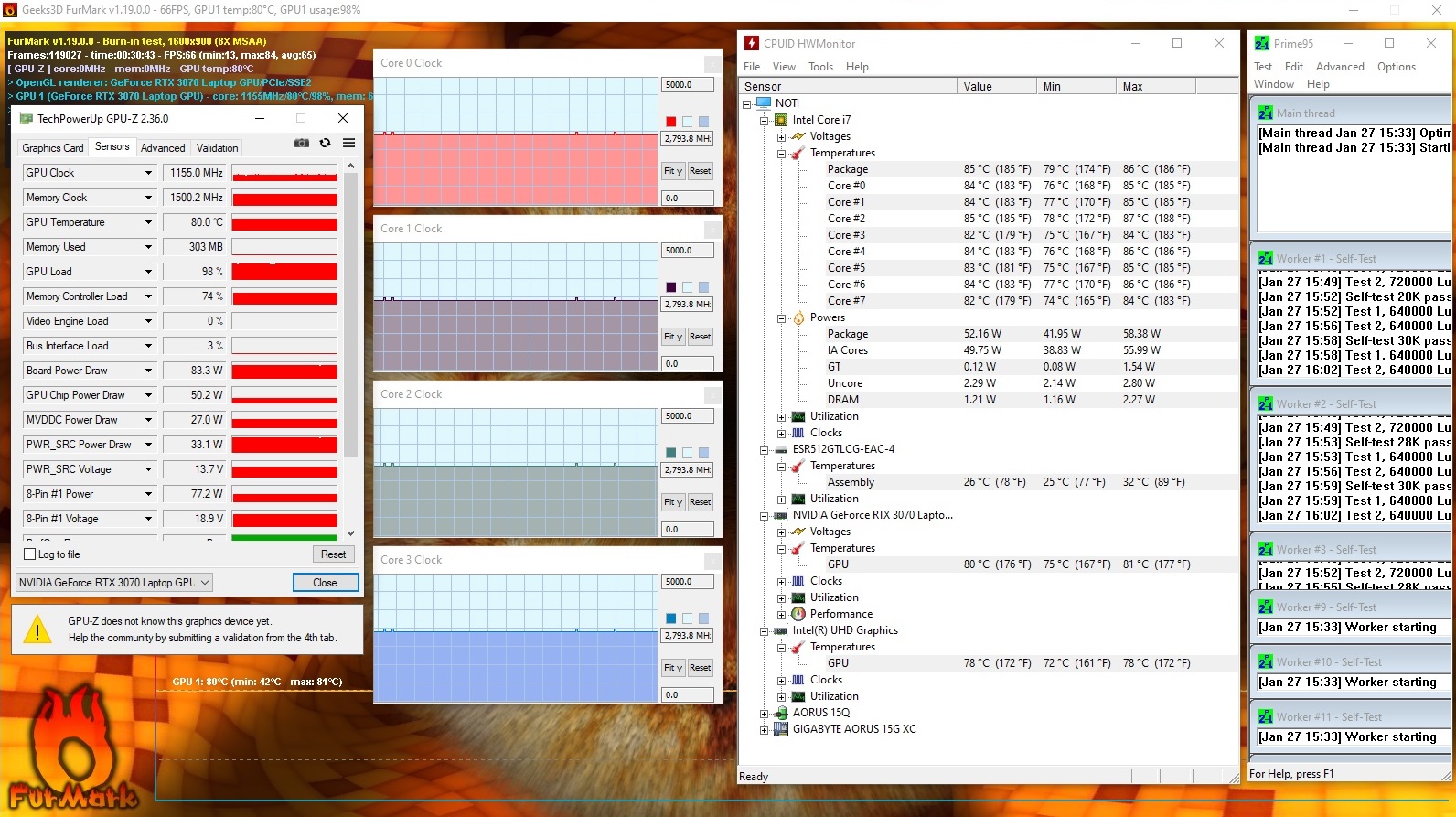Collapse the Intel Core i7 Temperatures node
The image size is (1456, 817).
point(782,154)
